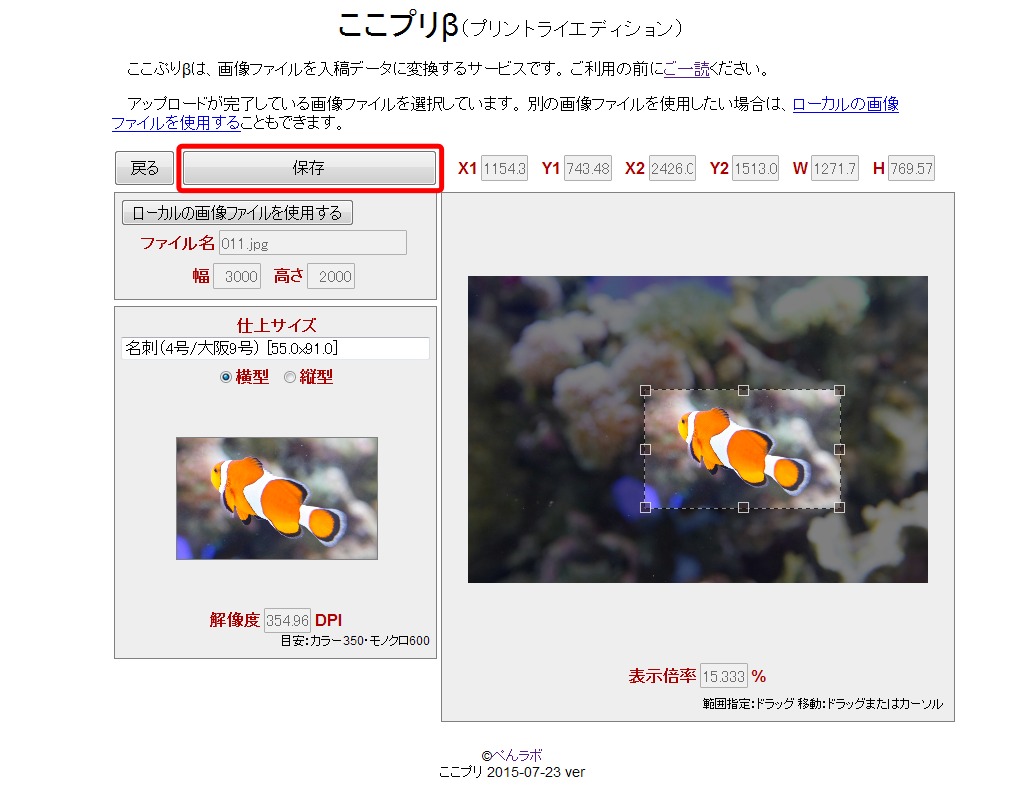Image resolution: width=1024 pixels, height=800 pixels.
Task: Click the Y2 coordinate field
Action: (x=756, y=168)
